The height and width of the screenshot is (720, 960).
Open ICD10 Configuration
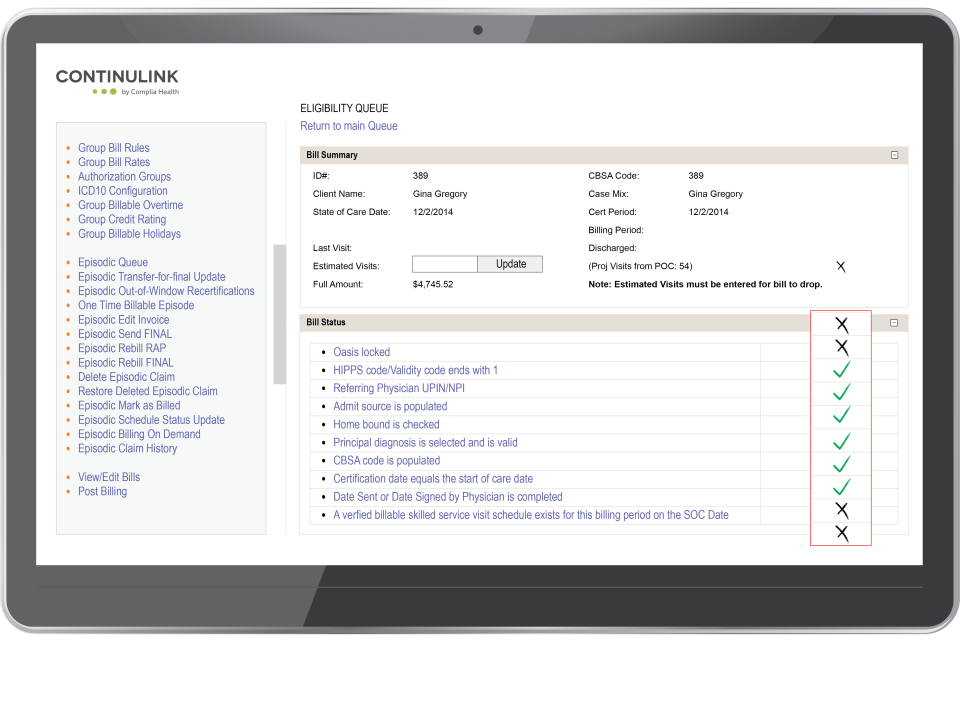(123, 190)
